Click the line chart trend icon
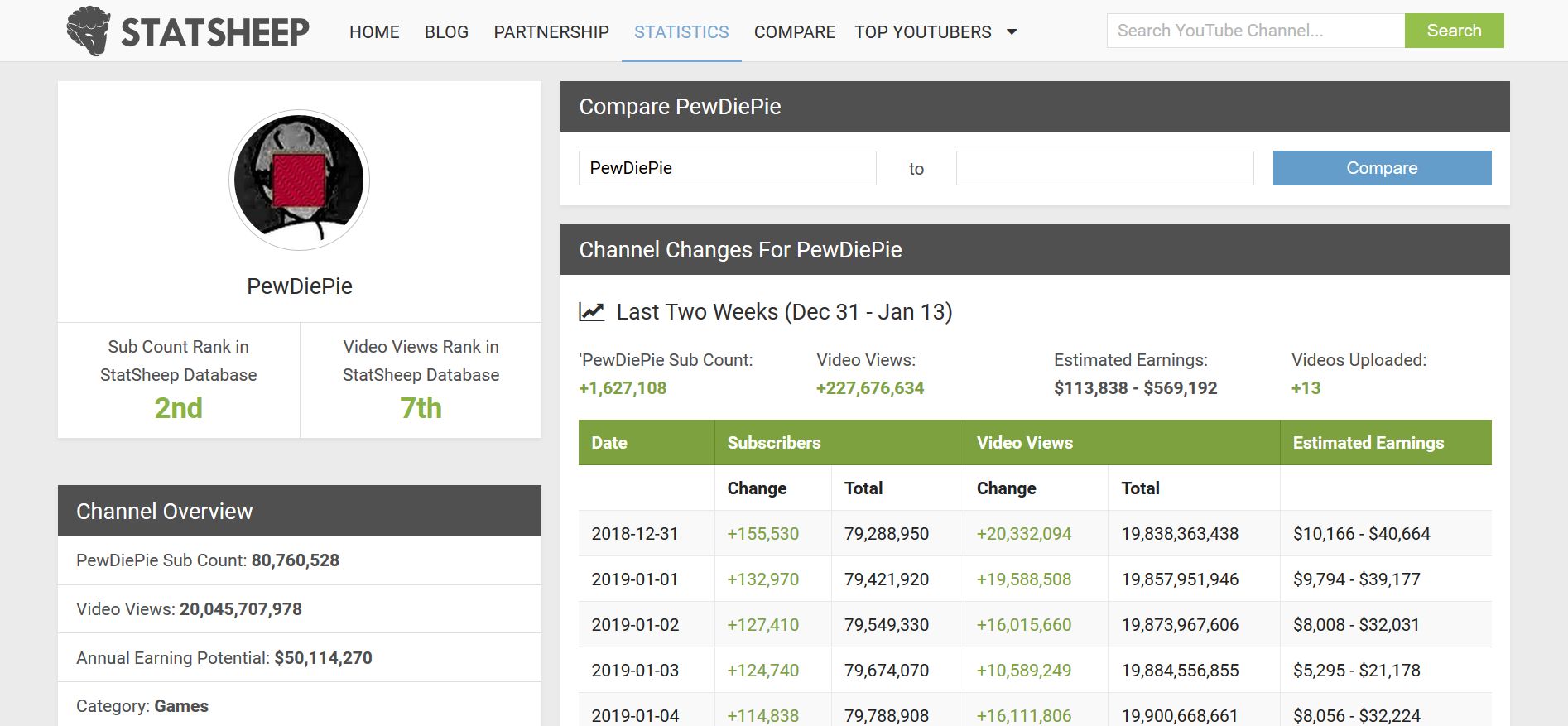 tap(591, 312)
